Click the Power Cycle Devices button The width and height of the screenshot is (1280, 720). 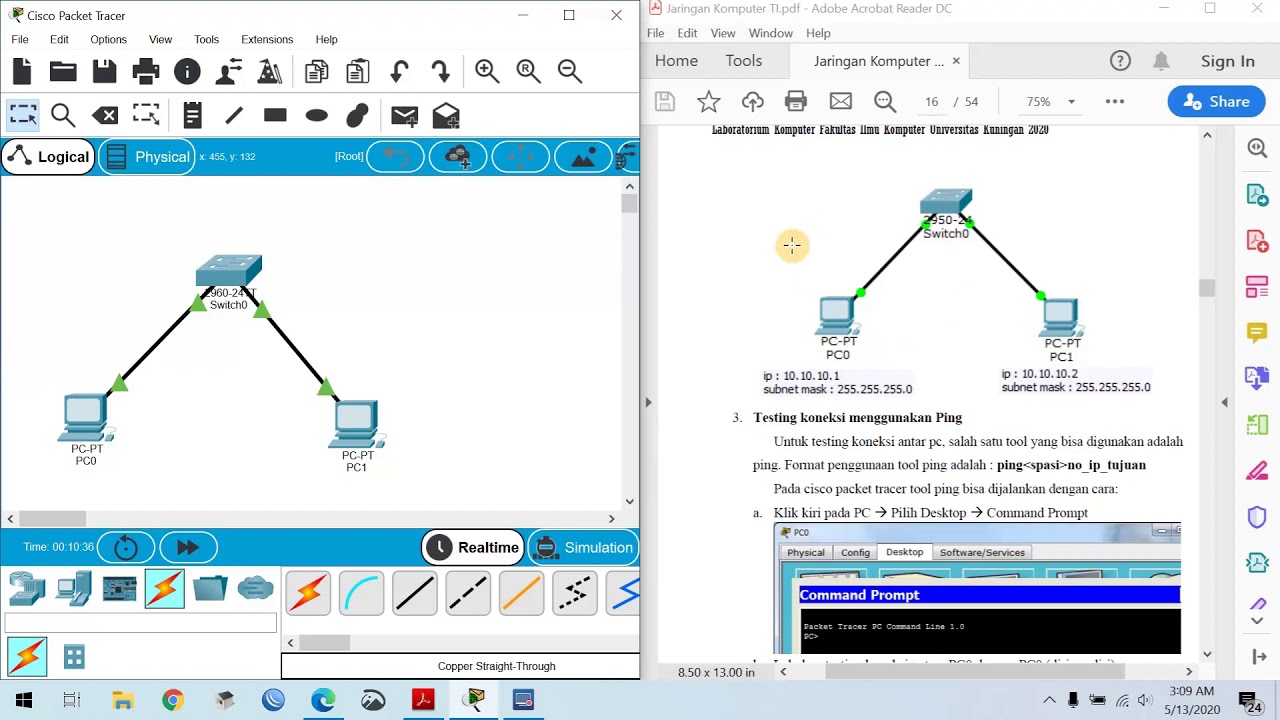pyautogui.click(x=126, y=547)
